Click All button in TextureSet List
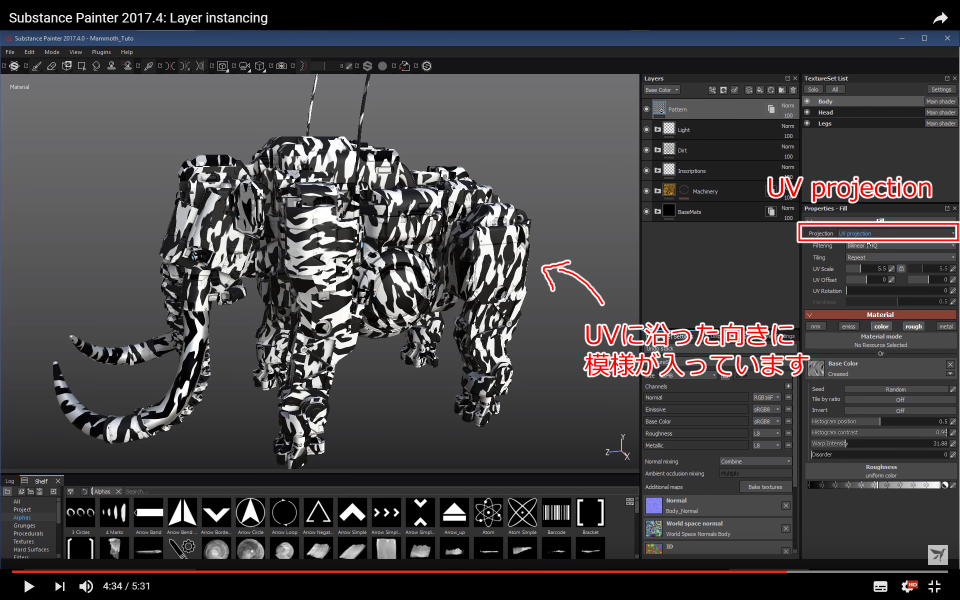The height and width of the screenshot is (600, 960). [x=834, y=89]
